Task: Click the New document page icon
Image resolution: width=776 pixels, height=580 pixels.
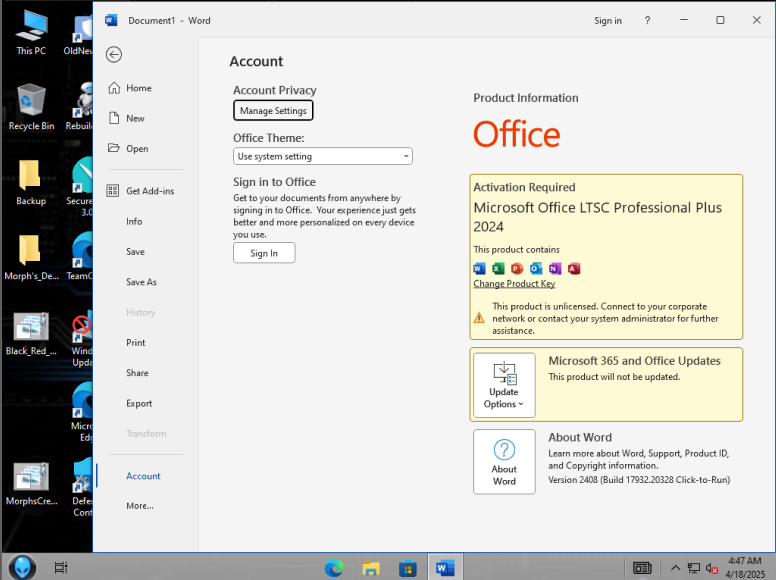Action: pos(114,118)
